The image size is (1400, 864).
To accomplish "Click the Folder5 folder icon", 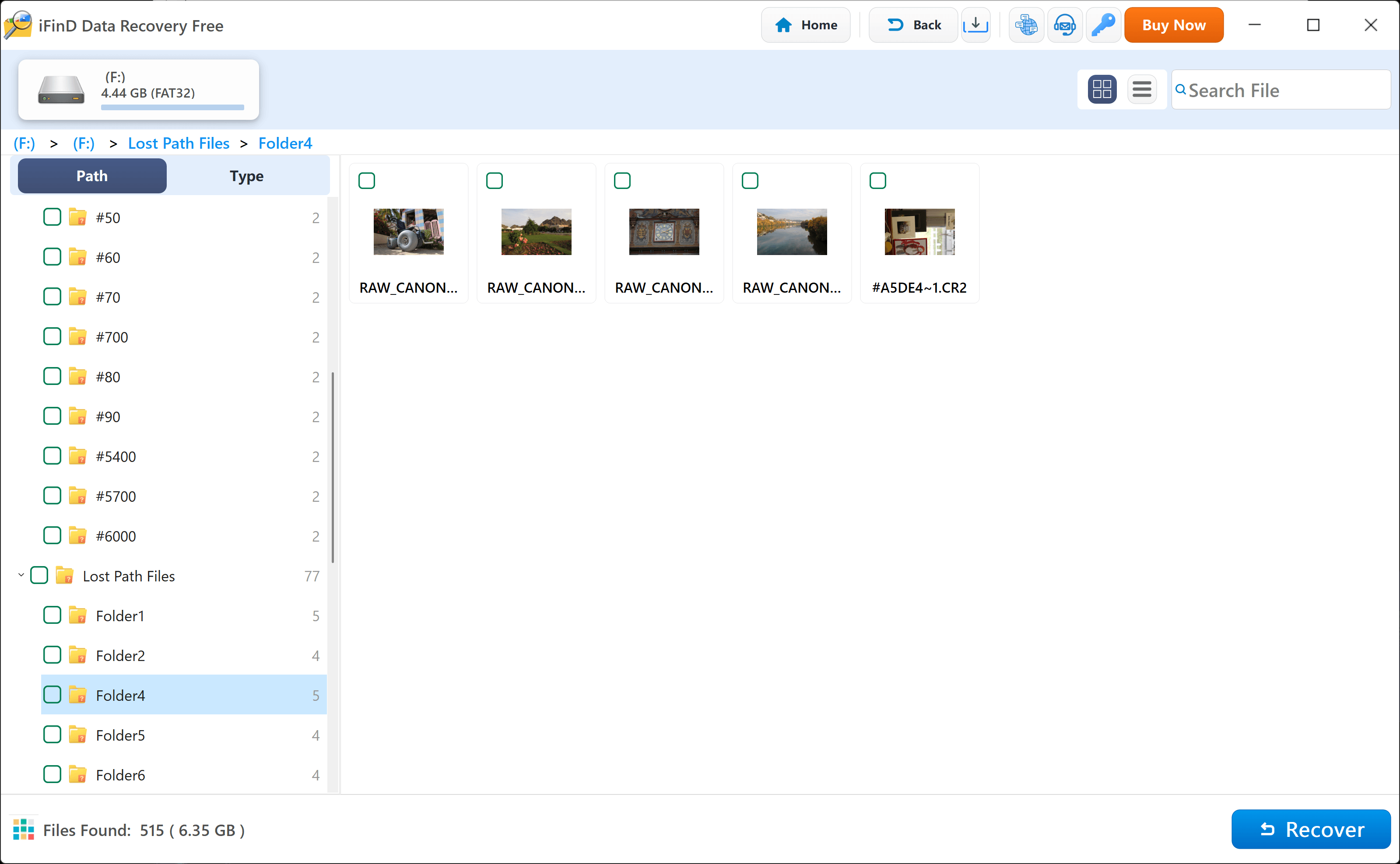I will [x=78, y=735].
